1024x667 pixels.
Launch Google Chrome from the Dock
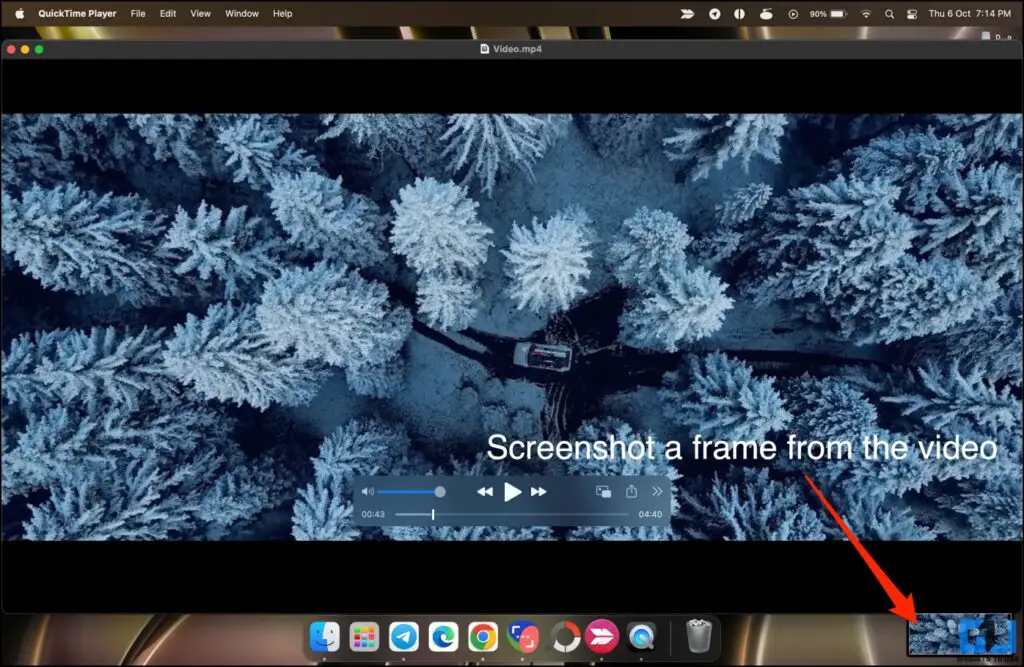[x=482, y=637]
